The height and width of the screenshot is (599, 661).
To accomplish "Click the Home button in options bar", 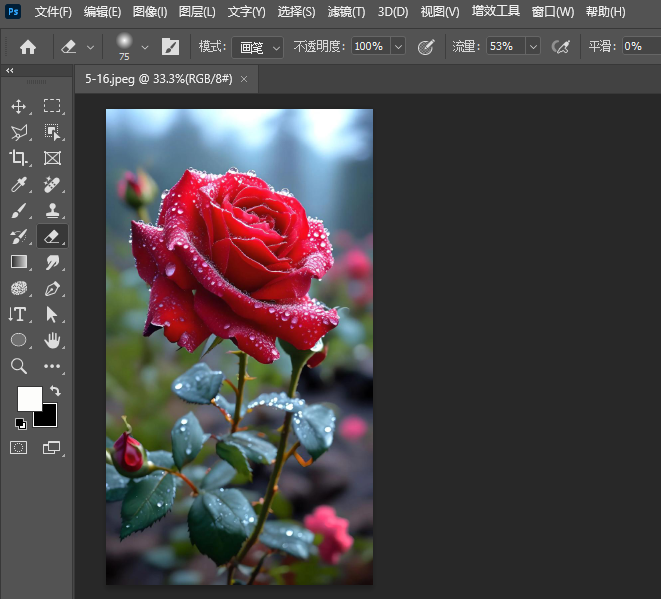I will 28,47.
